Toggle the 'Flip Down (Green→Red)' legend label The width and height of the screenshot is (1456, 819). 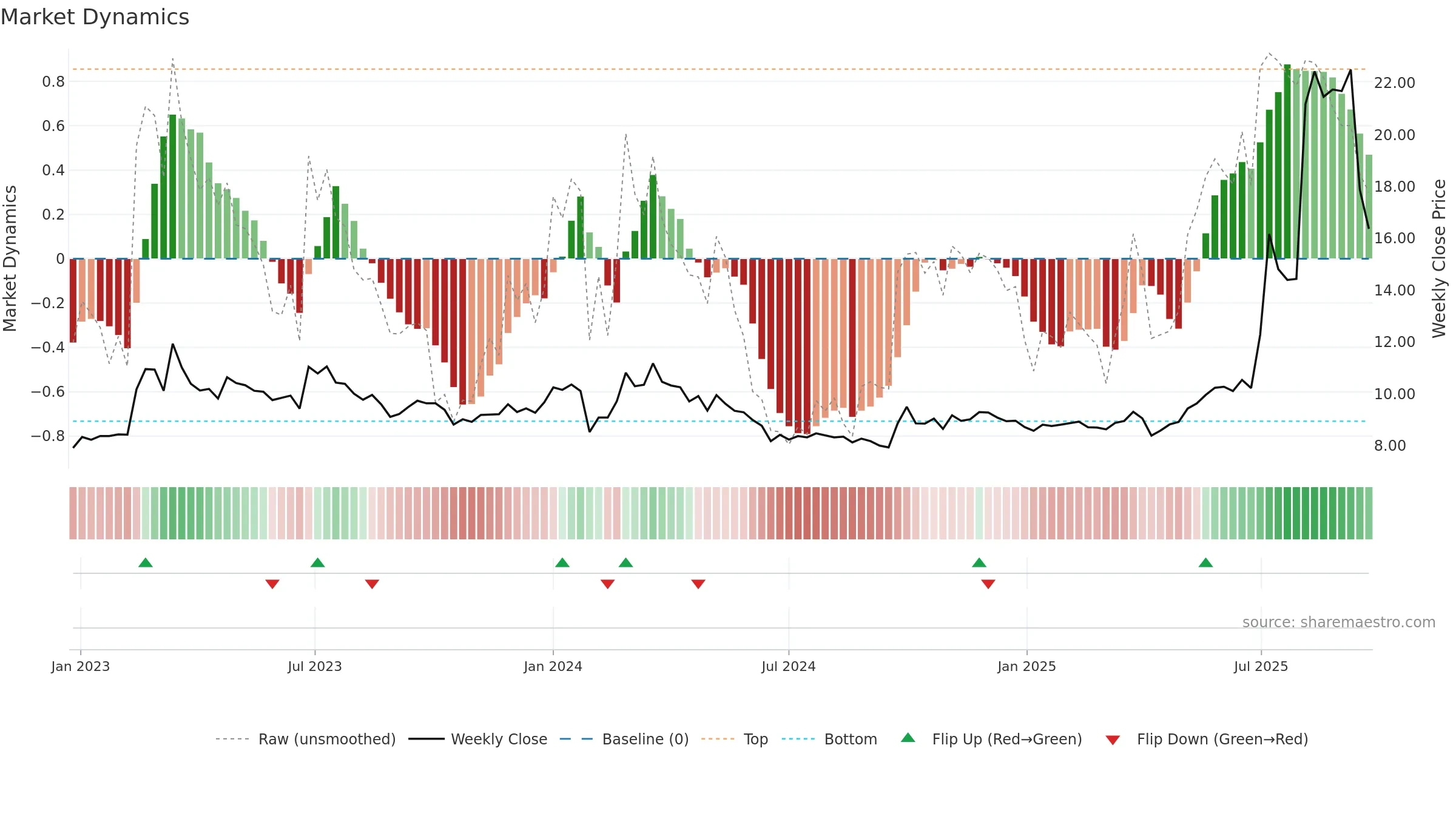click(1222, 739)
